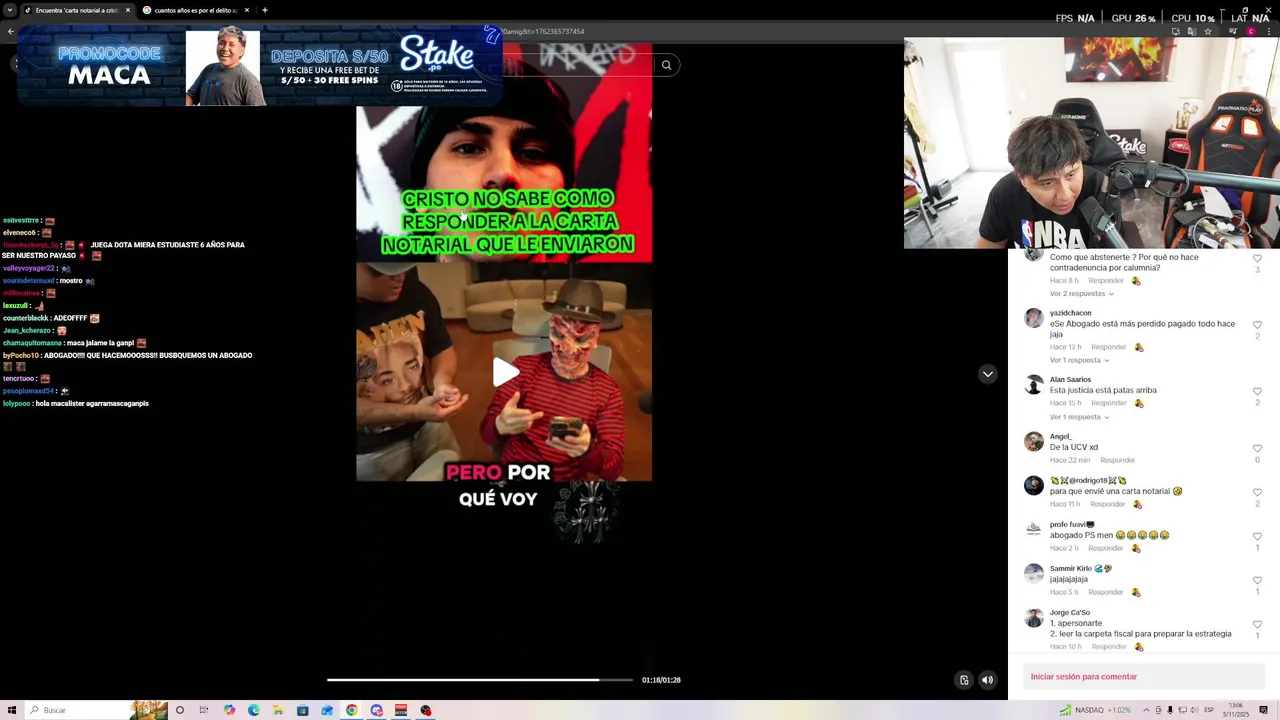This screenshot has width=1280, height=720.
Task: Switch to 'cuantos años es por el delito' tab
Action: [x=195, y=10]
